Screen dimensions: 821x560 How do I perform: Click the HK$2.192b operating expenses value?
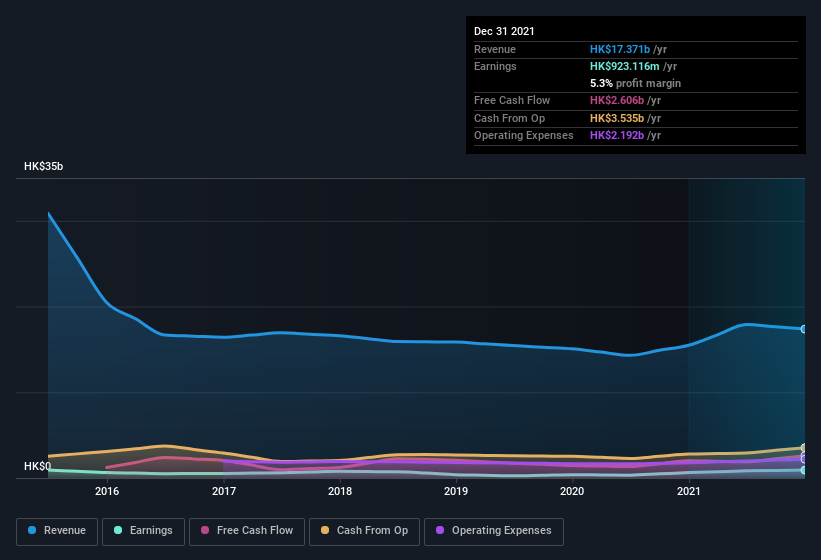pyautogui.click(x=617, y=136)
